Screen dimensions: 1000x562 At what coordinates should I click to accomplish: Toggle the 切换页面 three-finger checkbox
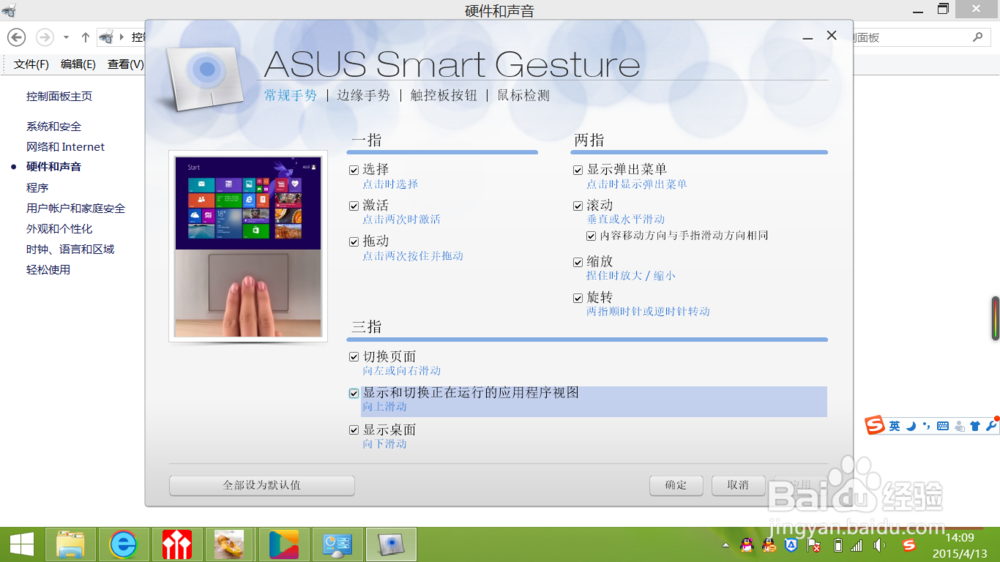coord(354,357)
